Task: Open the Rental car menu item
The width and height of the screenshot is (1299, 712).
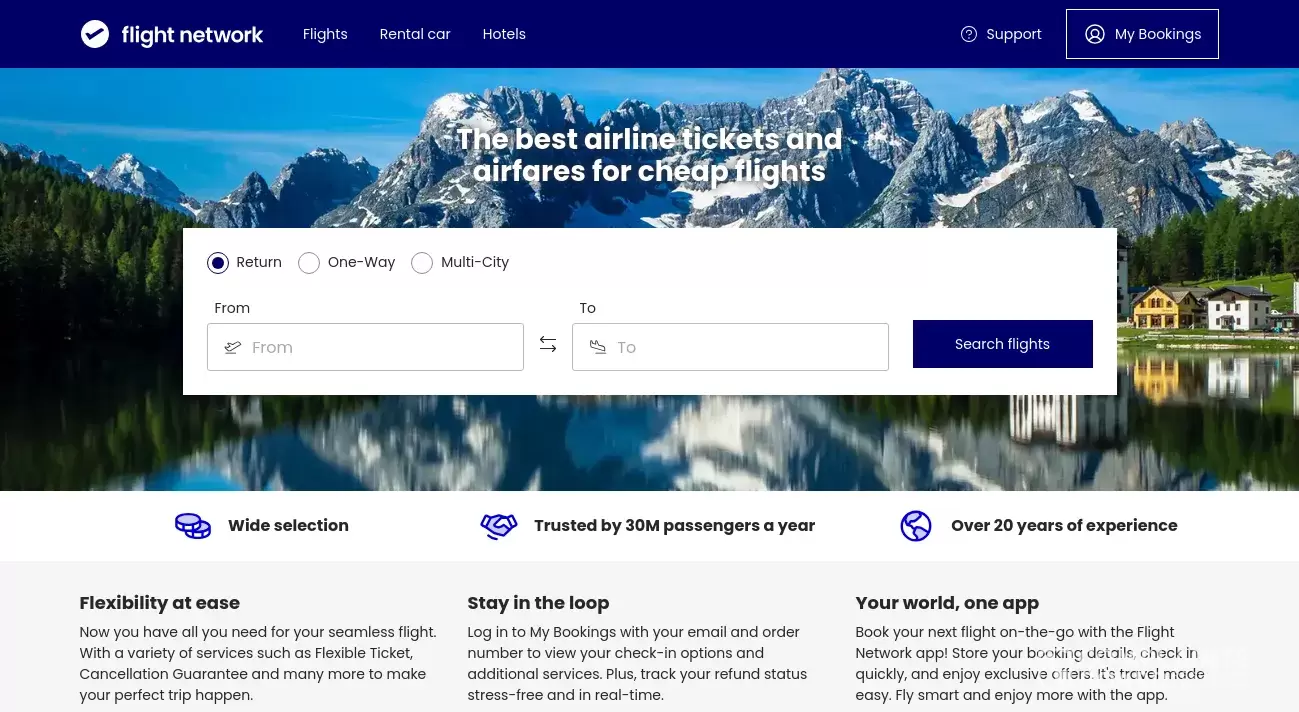Action: point(415,34)
